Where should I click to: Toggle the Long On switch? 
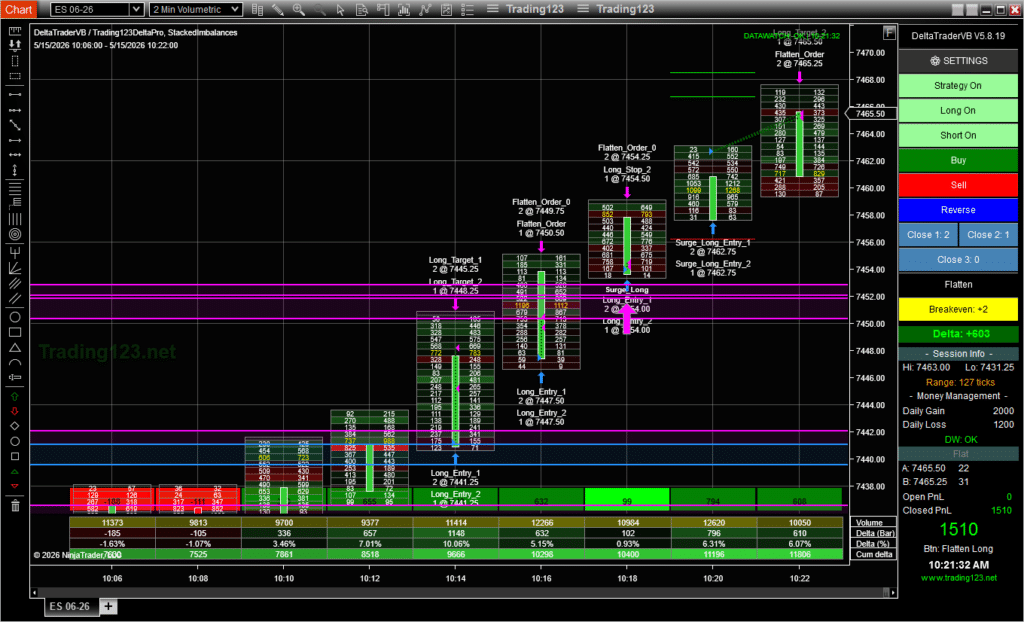click(958, 110)
